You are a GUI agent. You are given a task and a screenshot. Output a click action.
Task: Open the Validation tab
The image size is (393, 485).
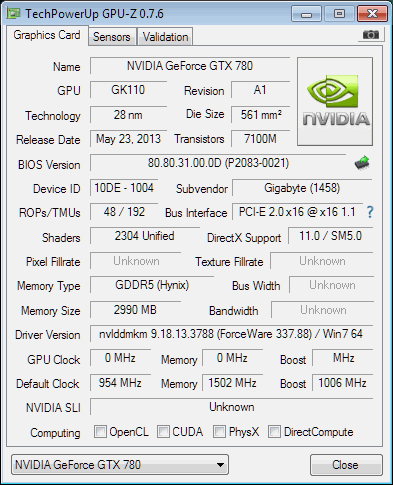(166, 37)
